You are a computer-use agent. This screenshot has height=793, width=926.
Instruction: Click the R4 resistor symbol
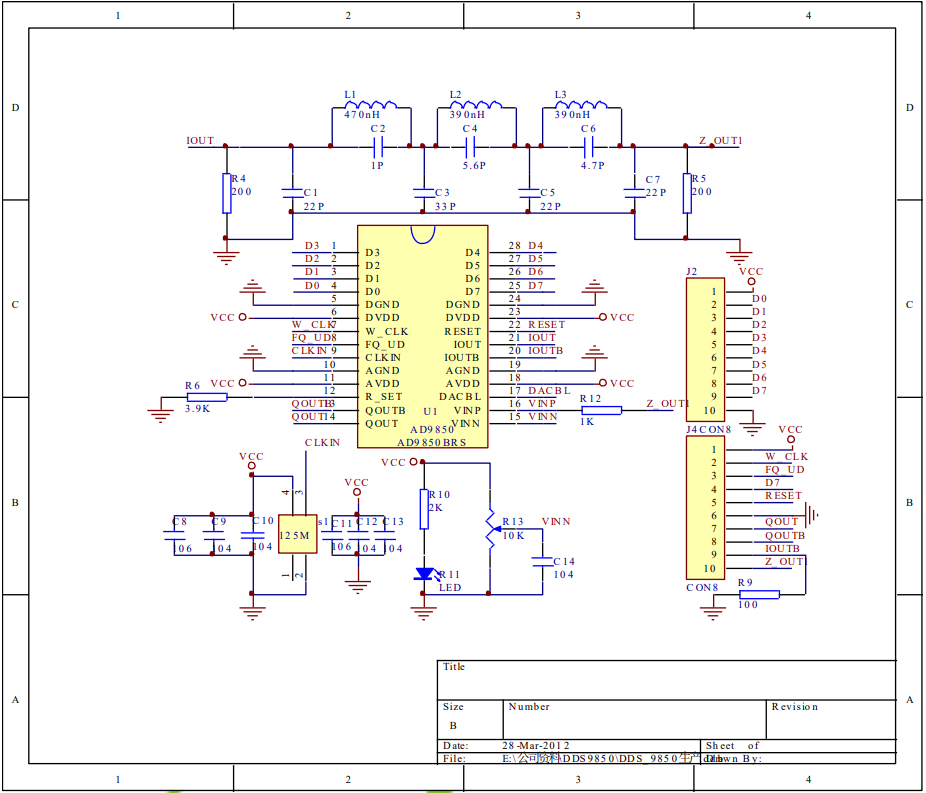[x=226, y=193]
